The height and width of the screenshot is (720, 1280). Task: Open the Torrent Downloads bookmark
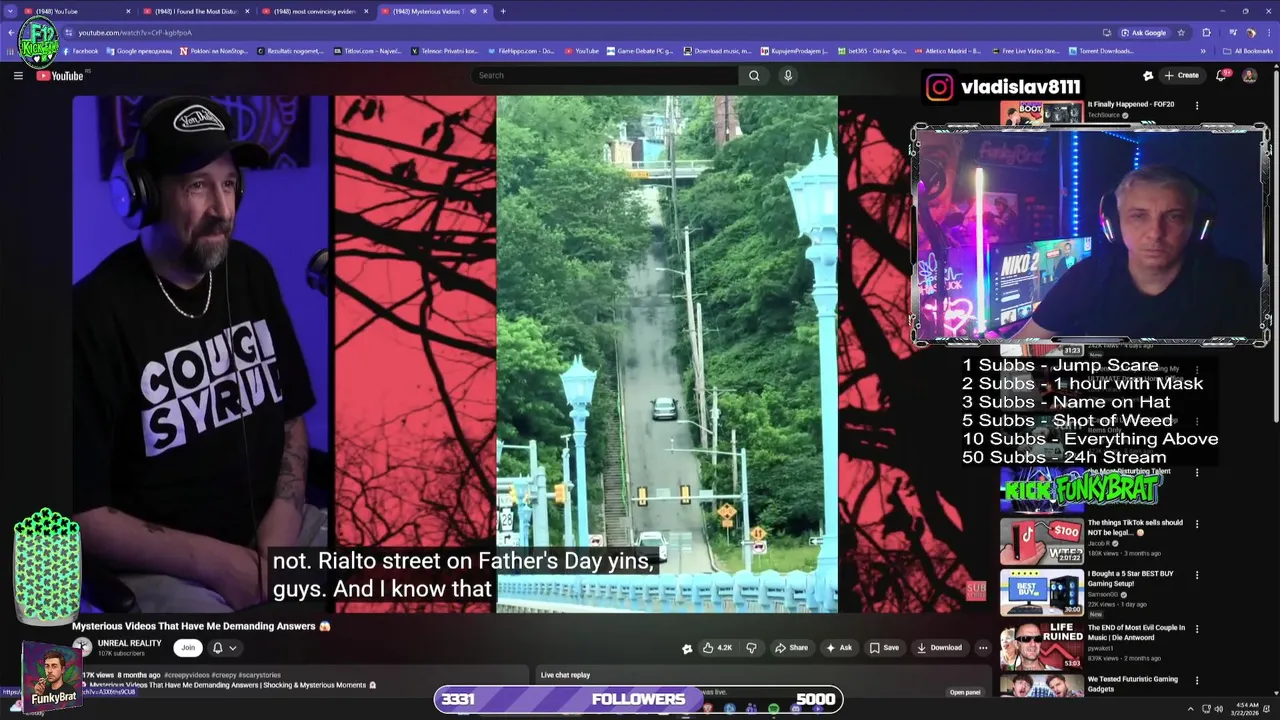click(x=1100, y=51)
